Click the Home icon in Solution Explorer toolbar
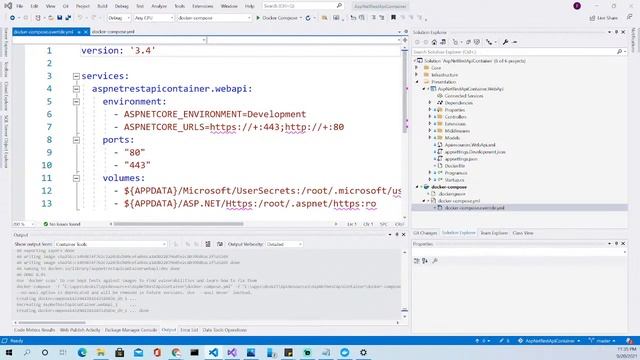 tap(434, 42)
